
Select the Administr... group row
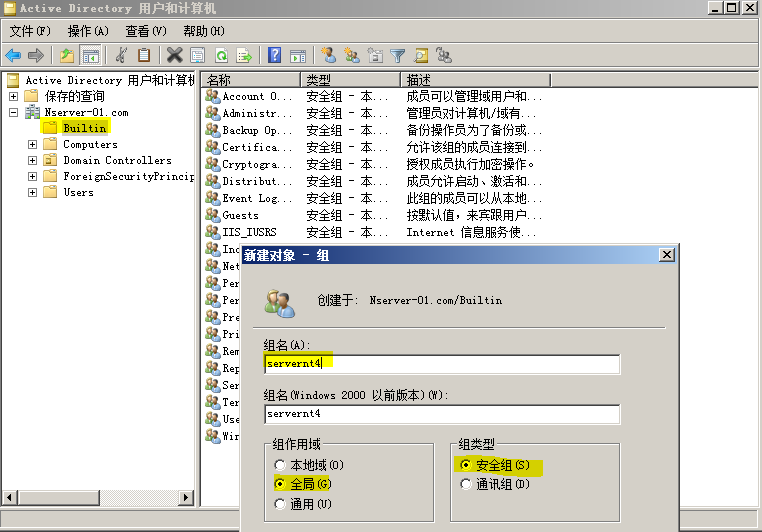point(373,113)
